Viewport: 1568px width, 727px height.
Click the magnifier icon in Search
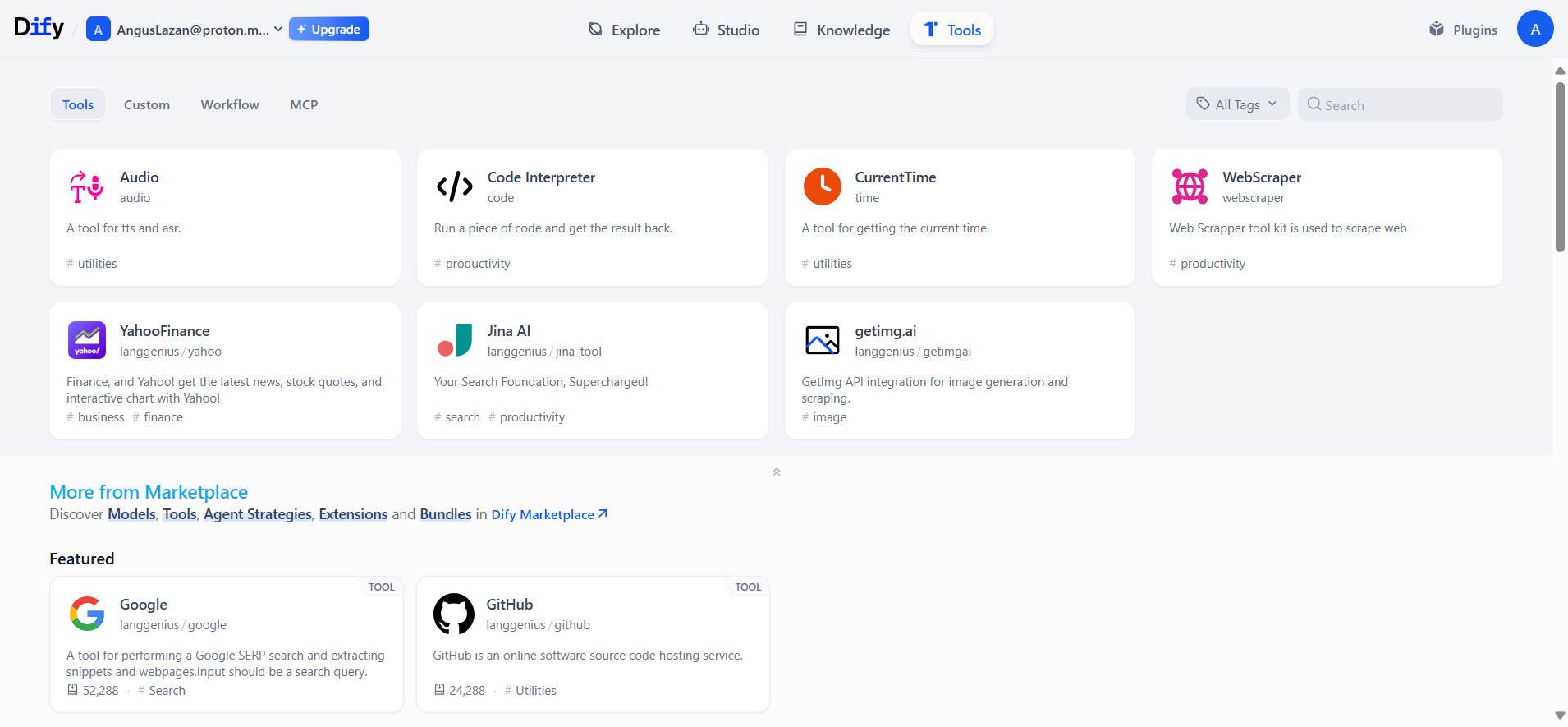pos(1314,104)
